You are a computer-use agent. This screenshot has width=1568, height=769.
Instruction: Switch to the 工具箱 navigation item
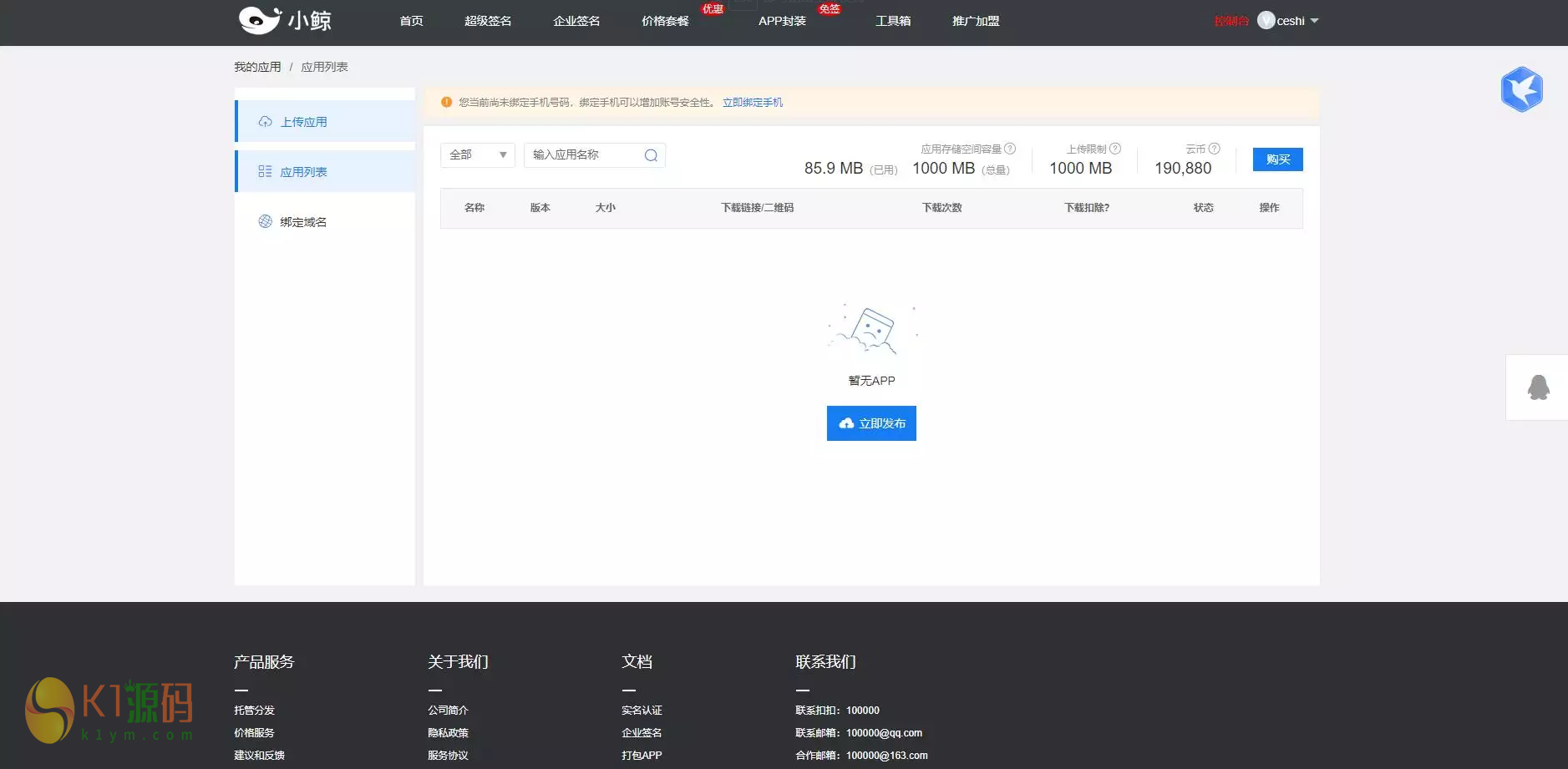coord(892,21)
